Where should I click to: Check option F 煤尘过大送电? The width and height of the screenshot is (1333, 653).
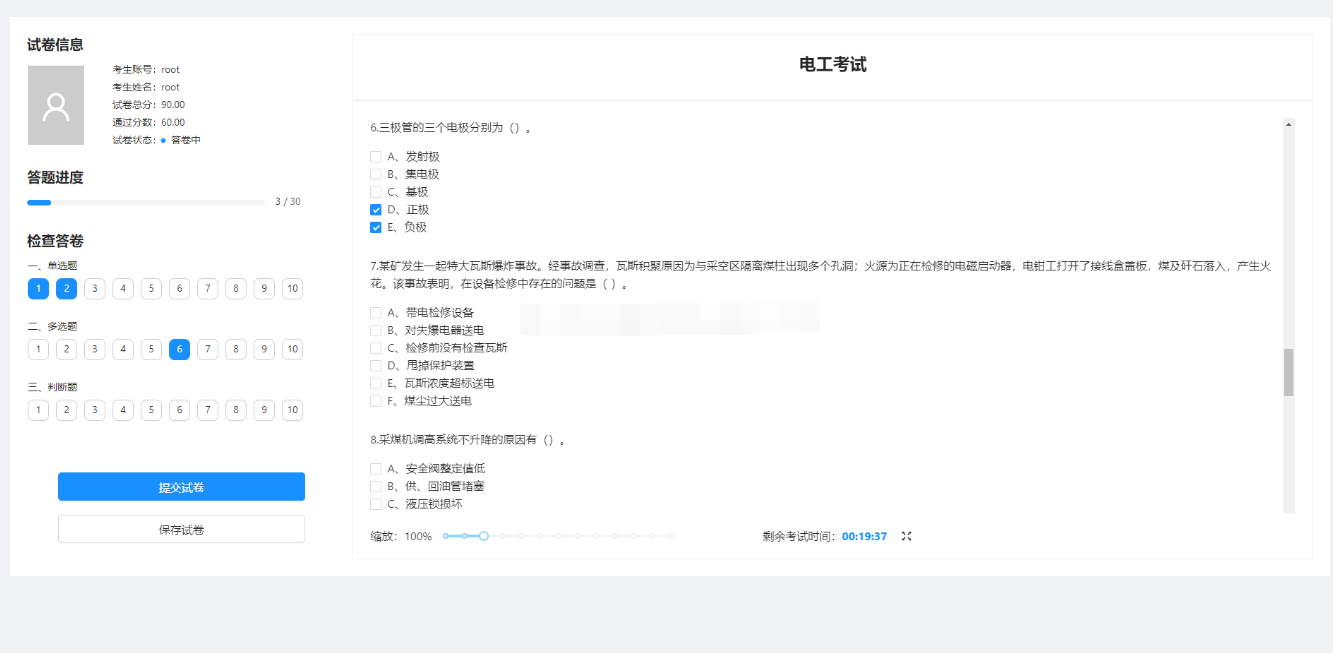376,401
